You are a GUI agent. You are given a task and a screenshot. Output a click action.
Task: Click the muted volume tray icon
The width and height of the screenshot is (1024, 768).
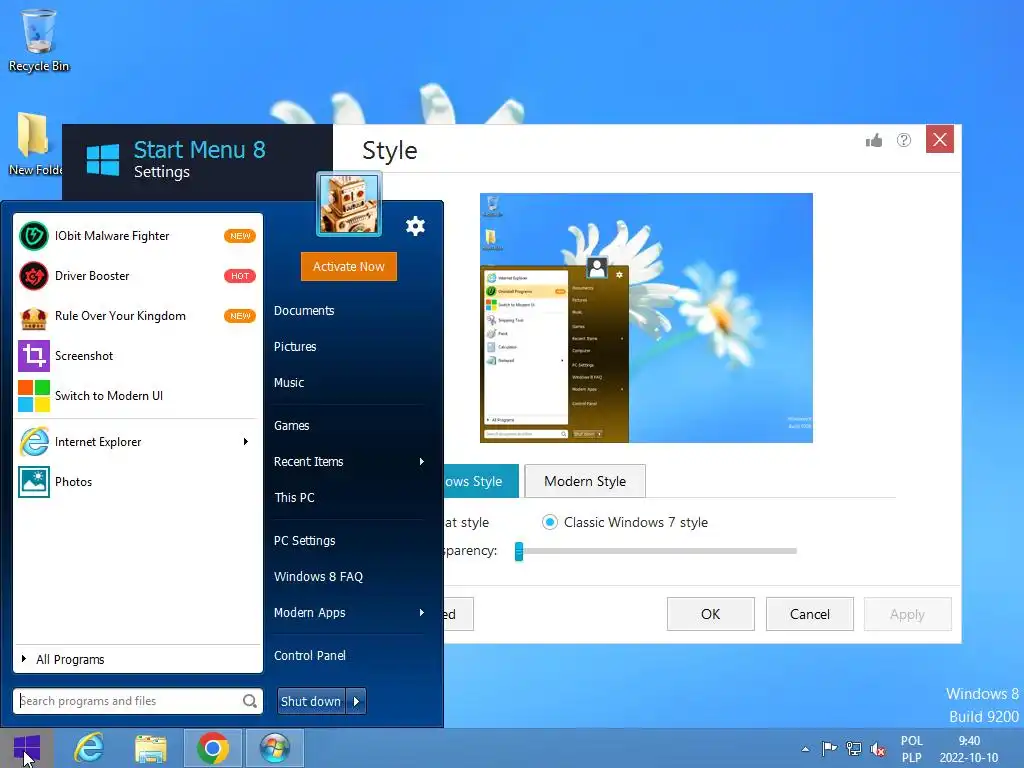[x=878, y=749]
